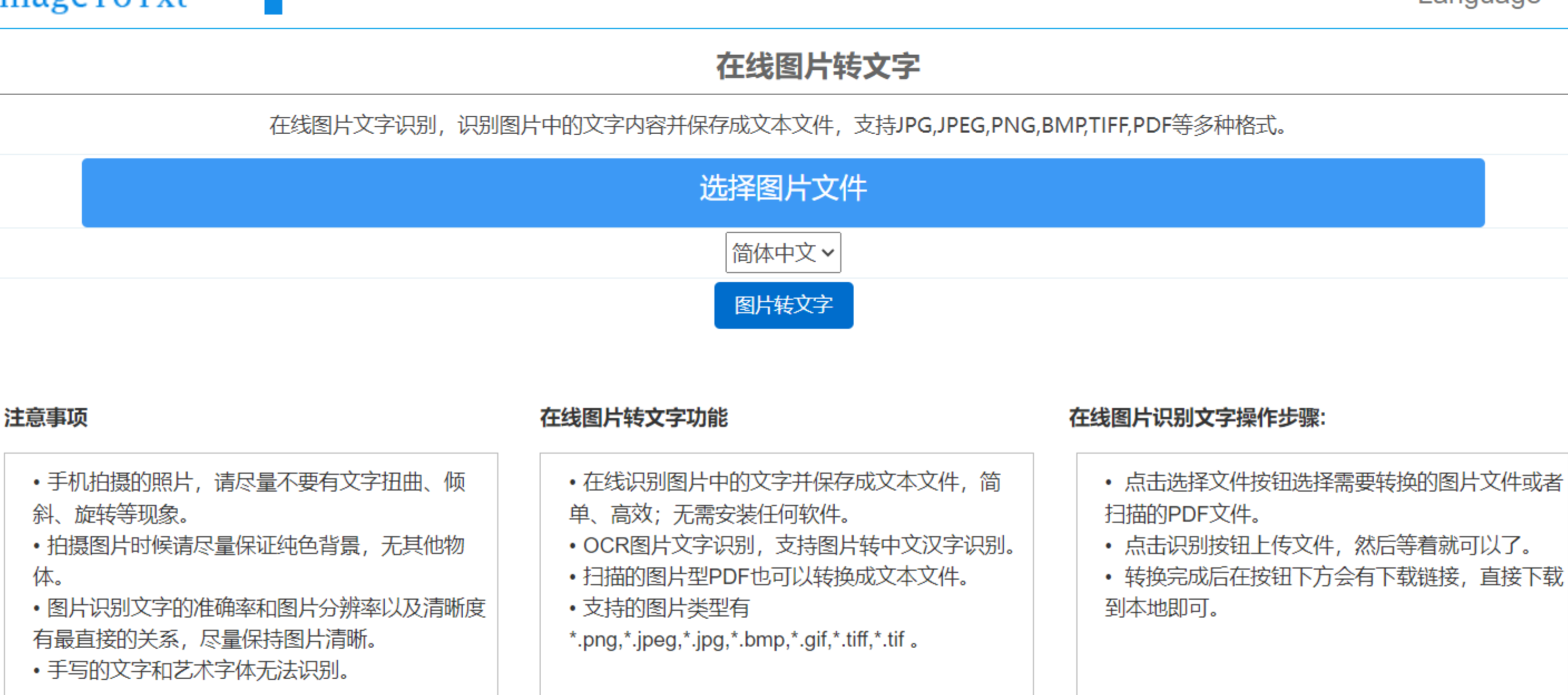
Task: Click the 图片转文字 convert button
Action: pyautogui.click(x=783, y=305)
